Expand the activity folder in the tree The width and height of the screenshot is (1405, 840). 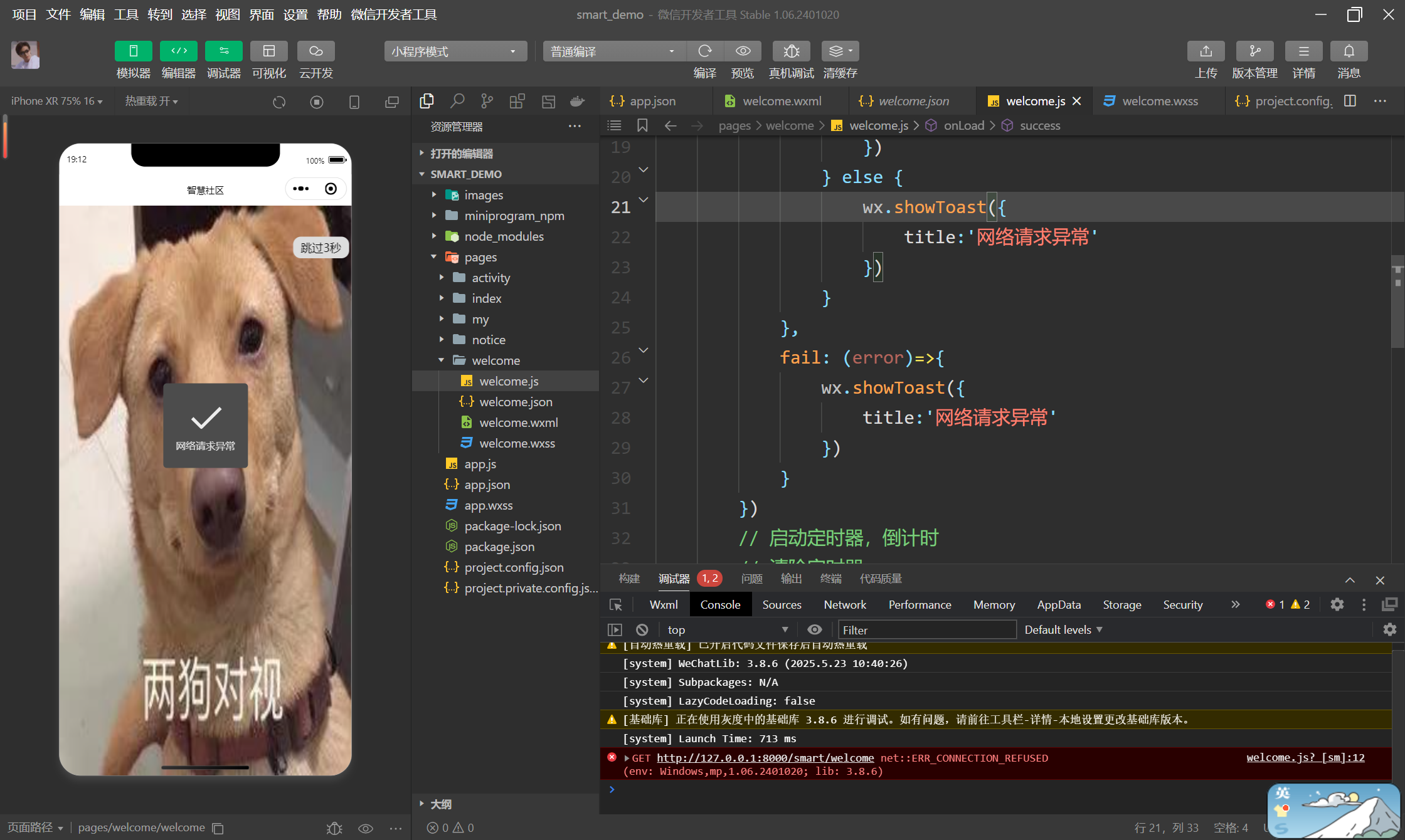(490, 278)
